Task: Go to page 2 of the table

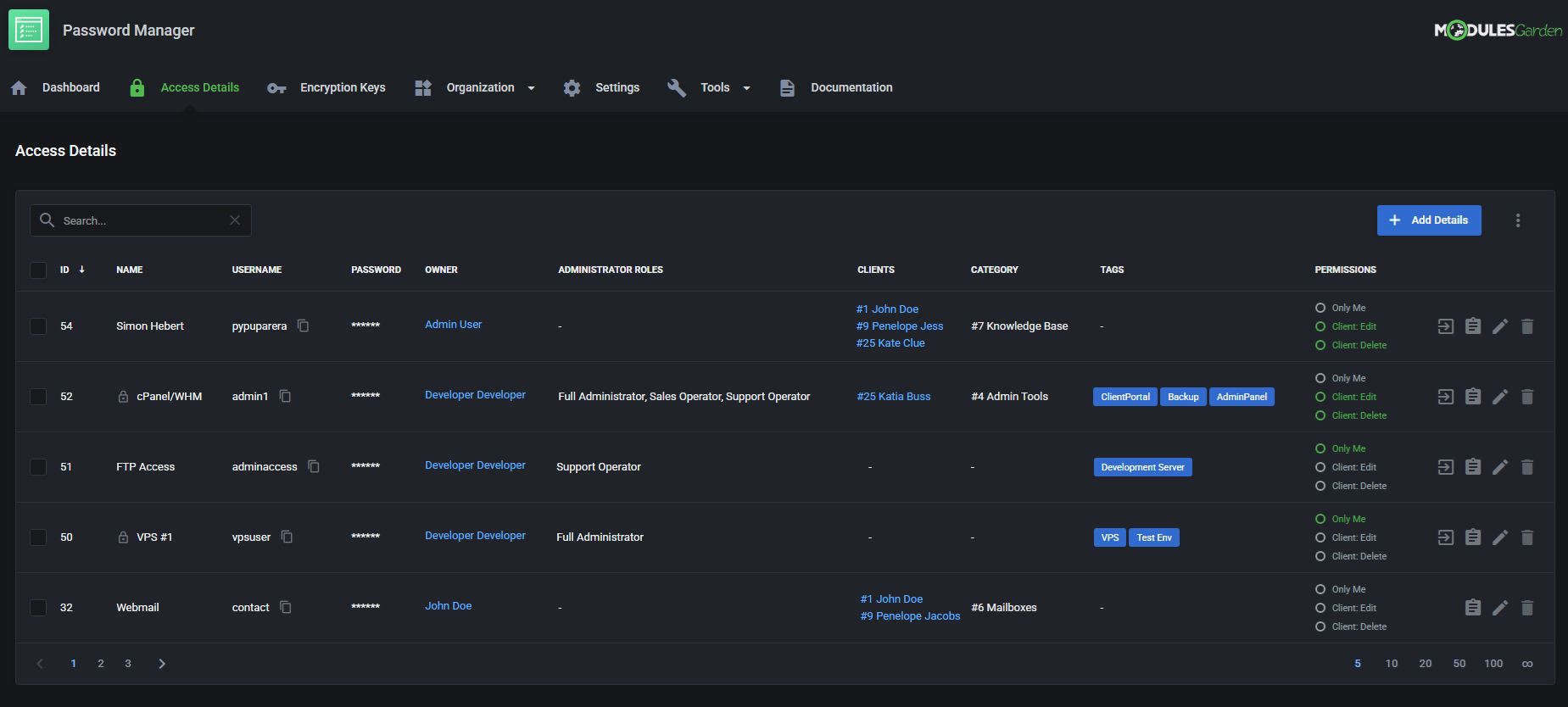Action: (101, 664)
